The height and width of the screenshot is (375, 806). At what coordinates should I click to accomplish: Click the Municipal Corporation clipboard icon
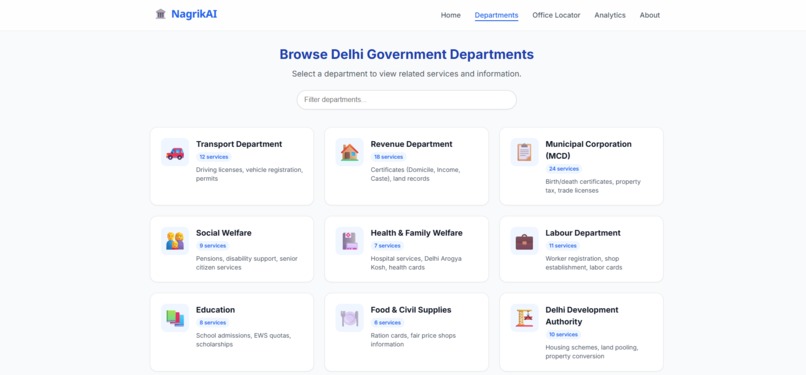coord(524,152)
